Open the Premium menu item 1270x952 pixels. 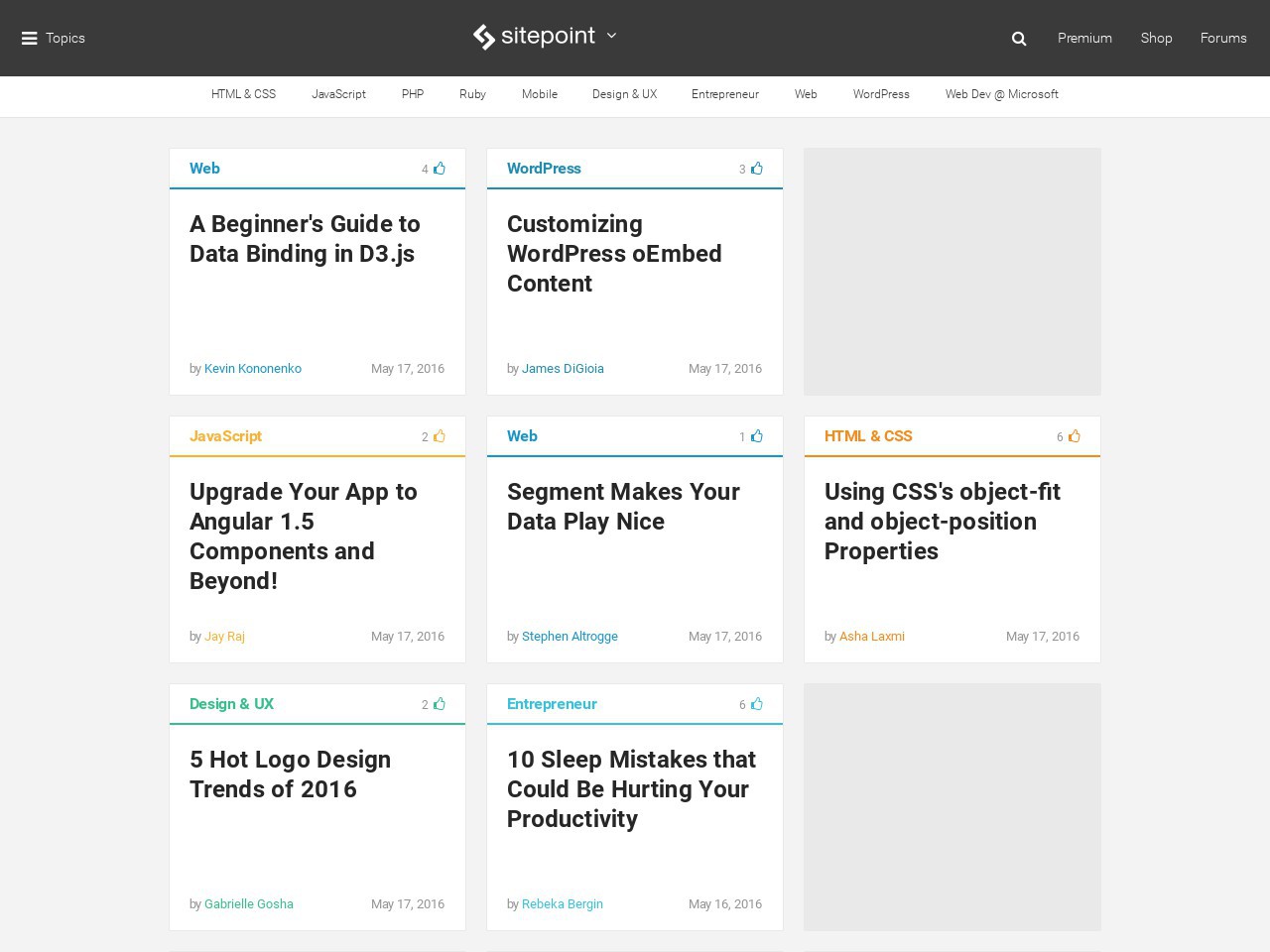tap(1084, 38)
